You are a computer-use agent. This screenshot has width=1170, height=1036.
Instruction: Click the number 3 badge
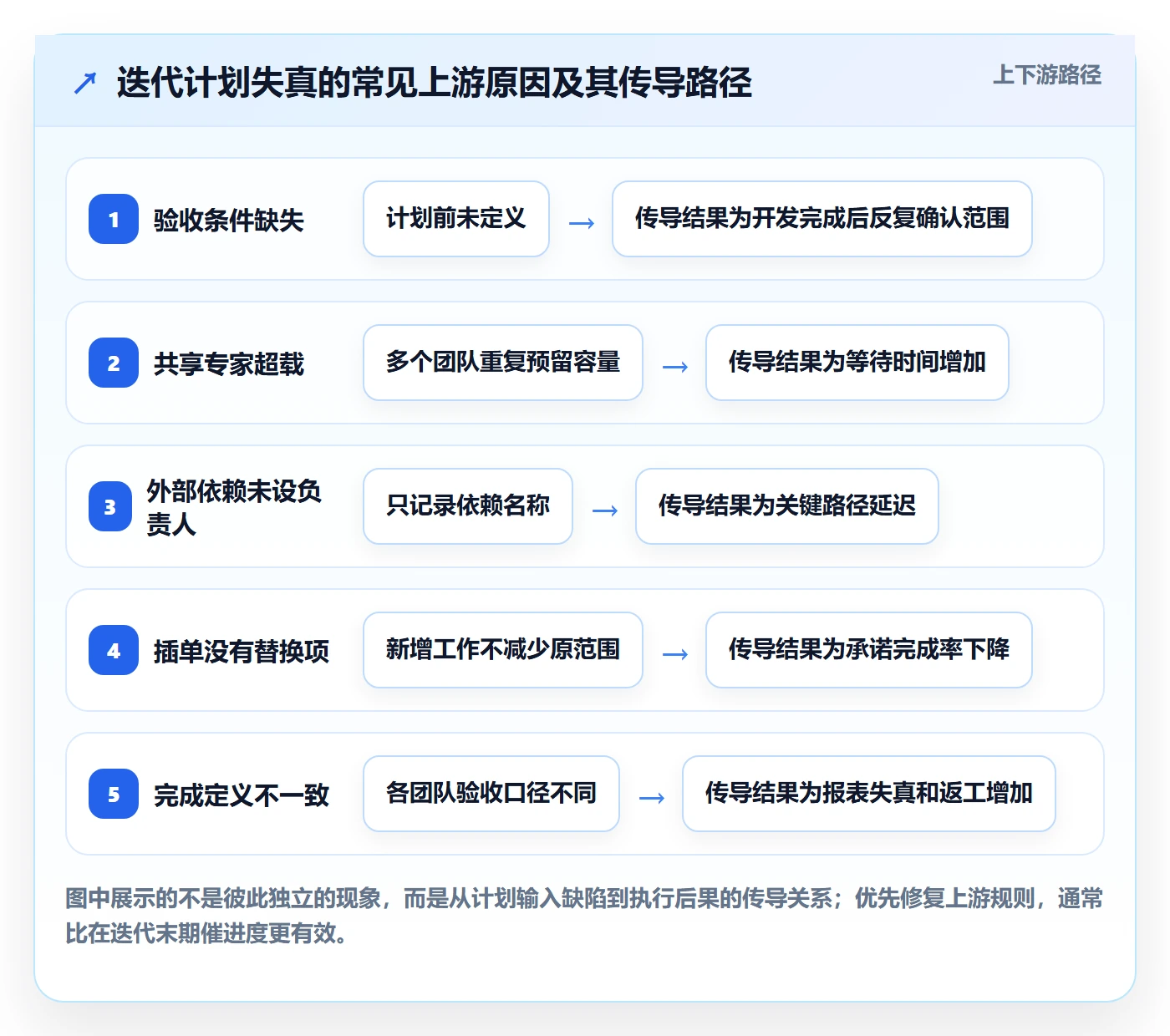[x=110, y=506]
